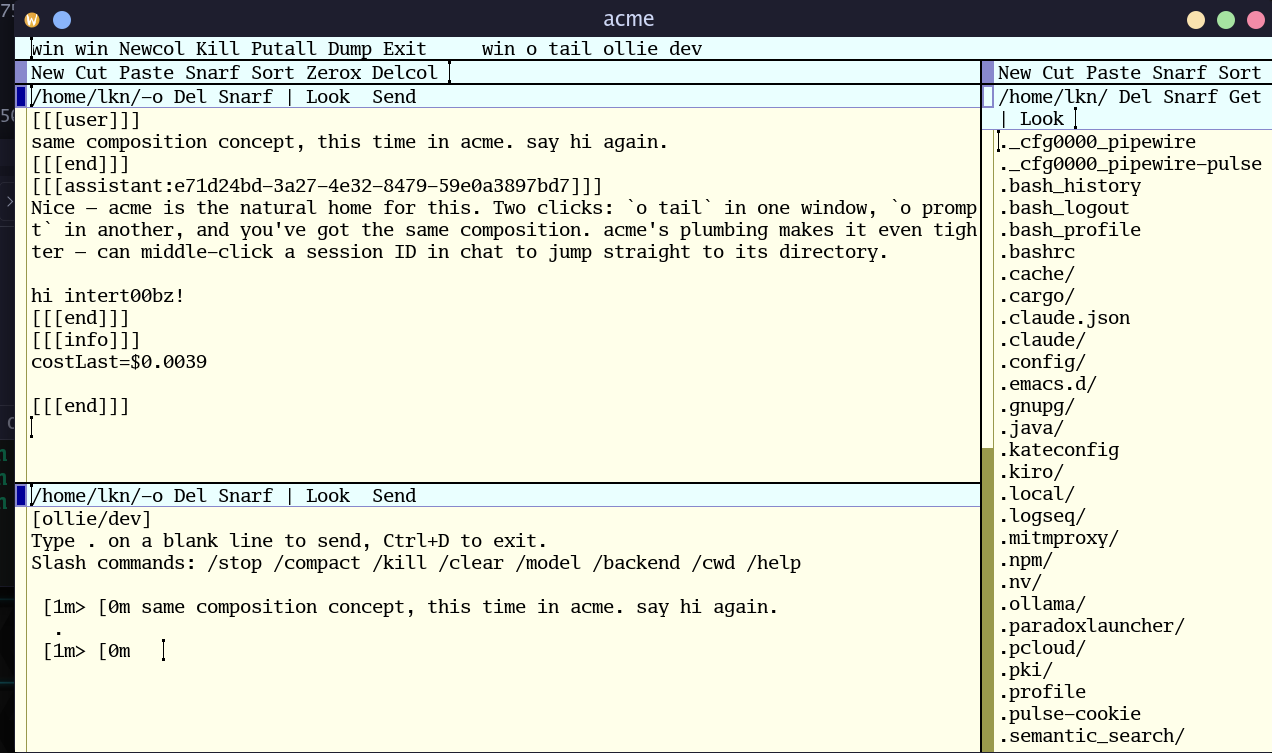
Task: Click Cut in the left column tag
Action: (x=91, y=73)
